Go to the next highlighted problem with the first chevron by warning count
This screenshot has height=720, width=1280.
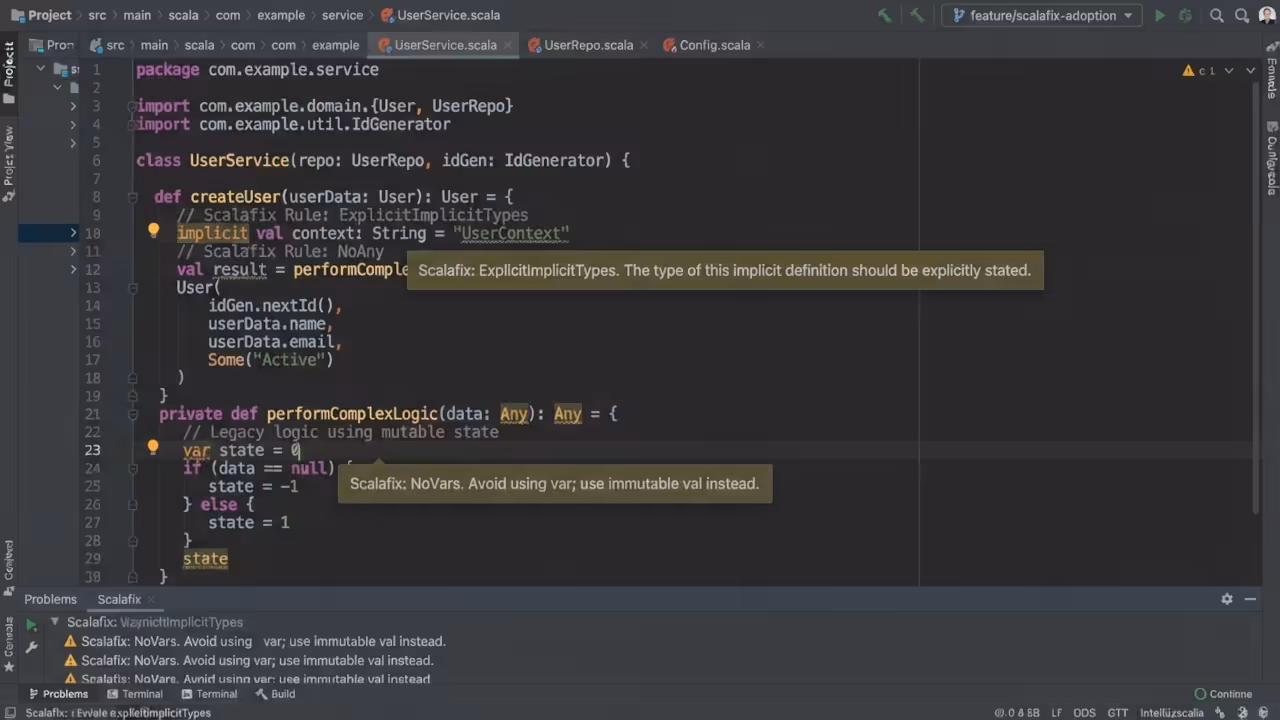pos(1229,71)
